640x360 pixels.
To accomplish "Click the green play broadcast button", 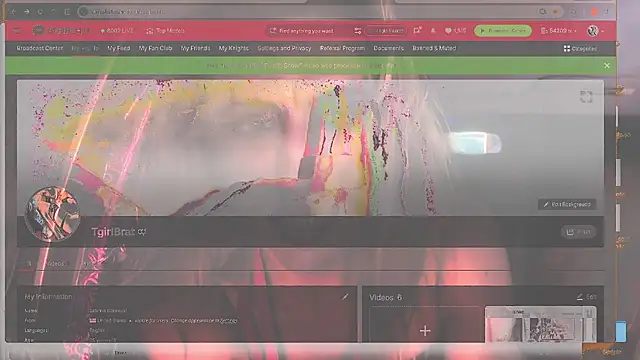I will pos(503,31).
